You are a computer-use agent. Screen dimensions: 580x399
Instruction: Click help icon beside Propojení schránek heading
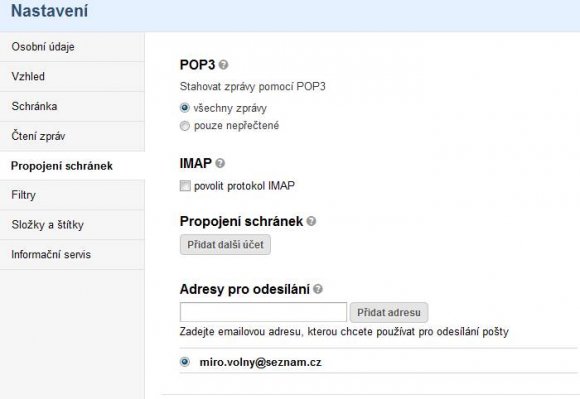point(311,222)
